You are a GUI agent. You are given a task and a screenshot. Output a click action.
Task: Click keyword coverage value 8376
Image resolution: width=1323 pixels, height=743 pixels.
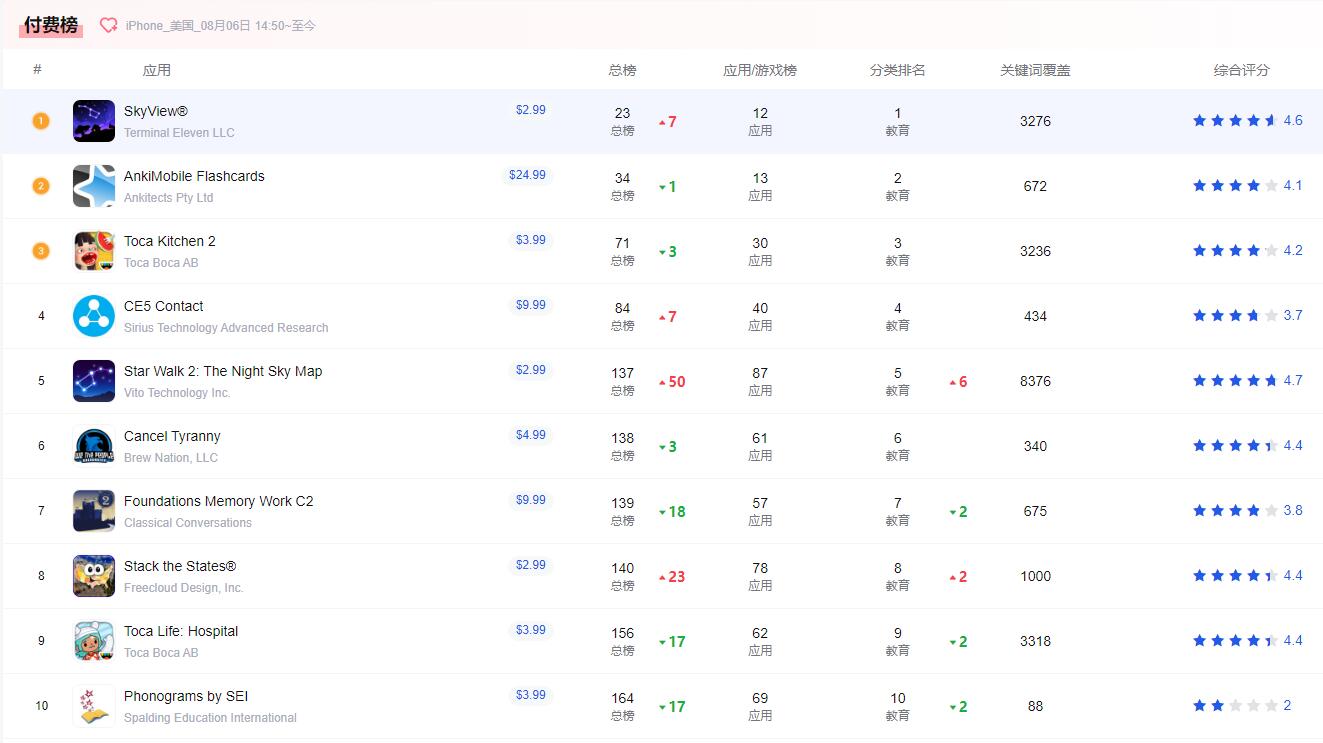pyautogui.click(x=1035, y=381)
